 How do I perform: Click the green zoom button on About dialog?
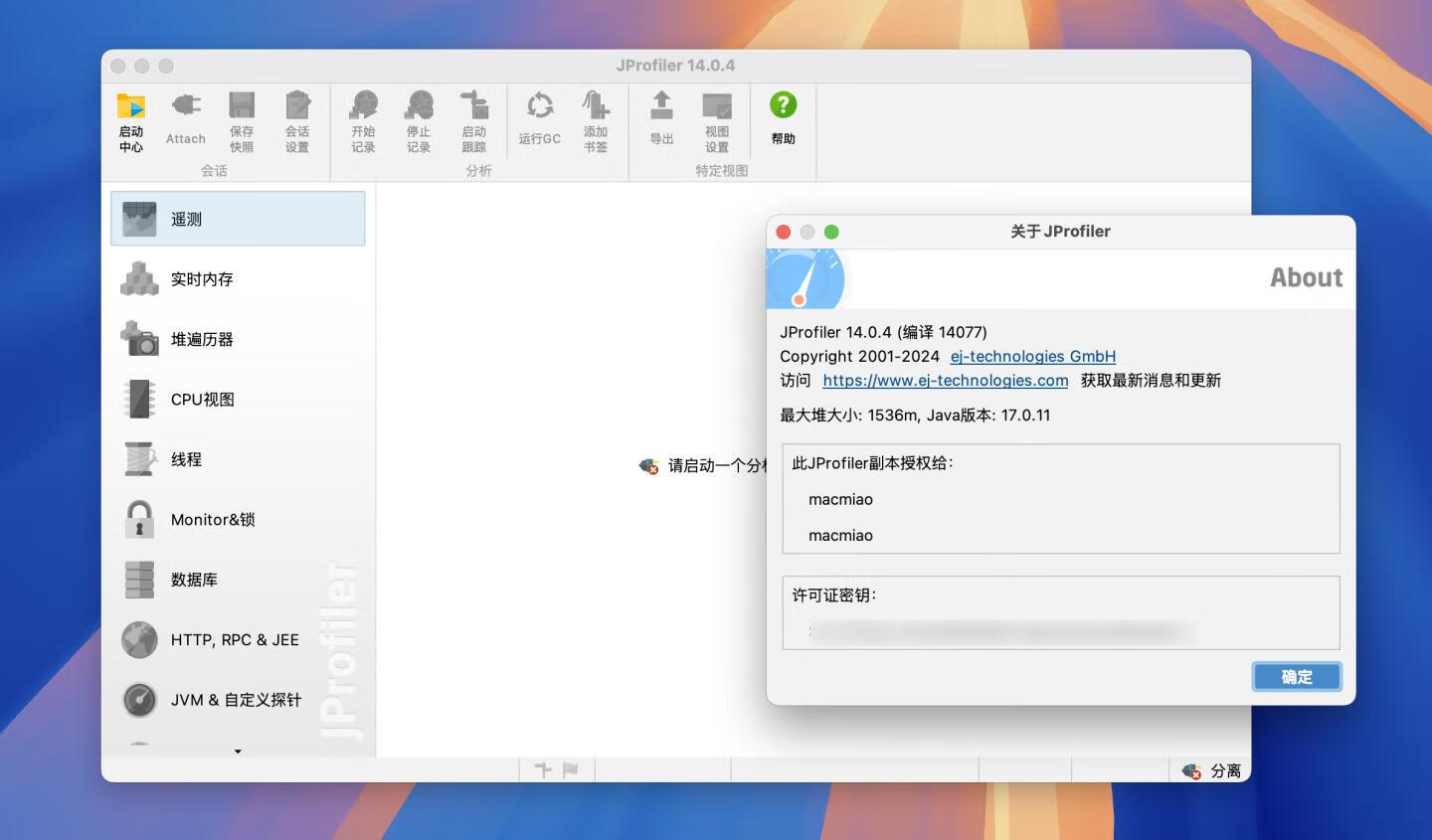[831, 232]
